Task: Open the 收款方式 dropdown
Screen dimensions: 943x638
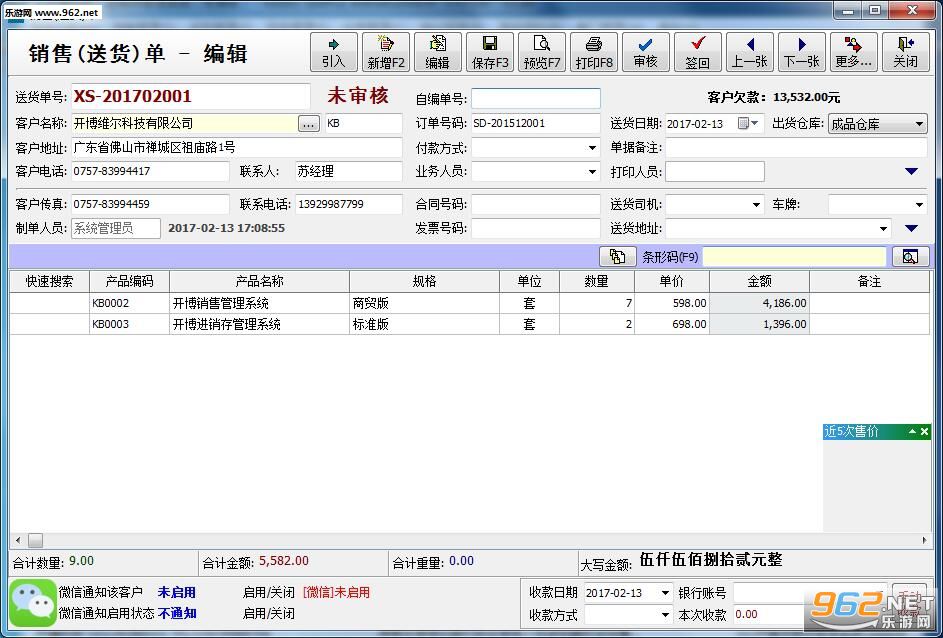Action: (665, 615)
